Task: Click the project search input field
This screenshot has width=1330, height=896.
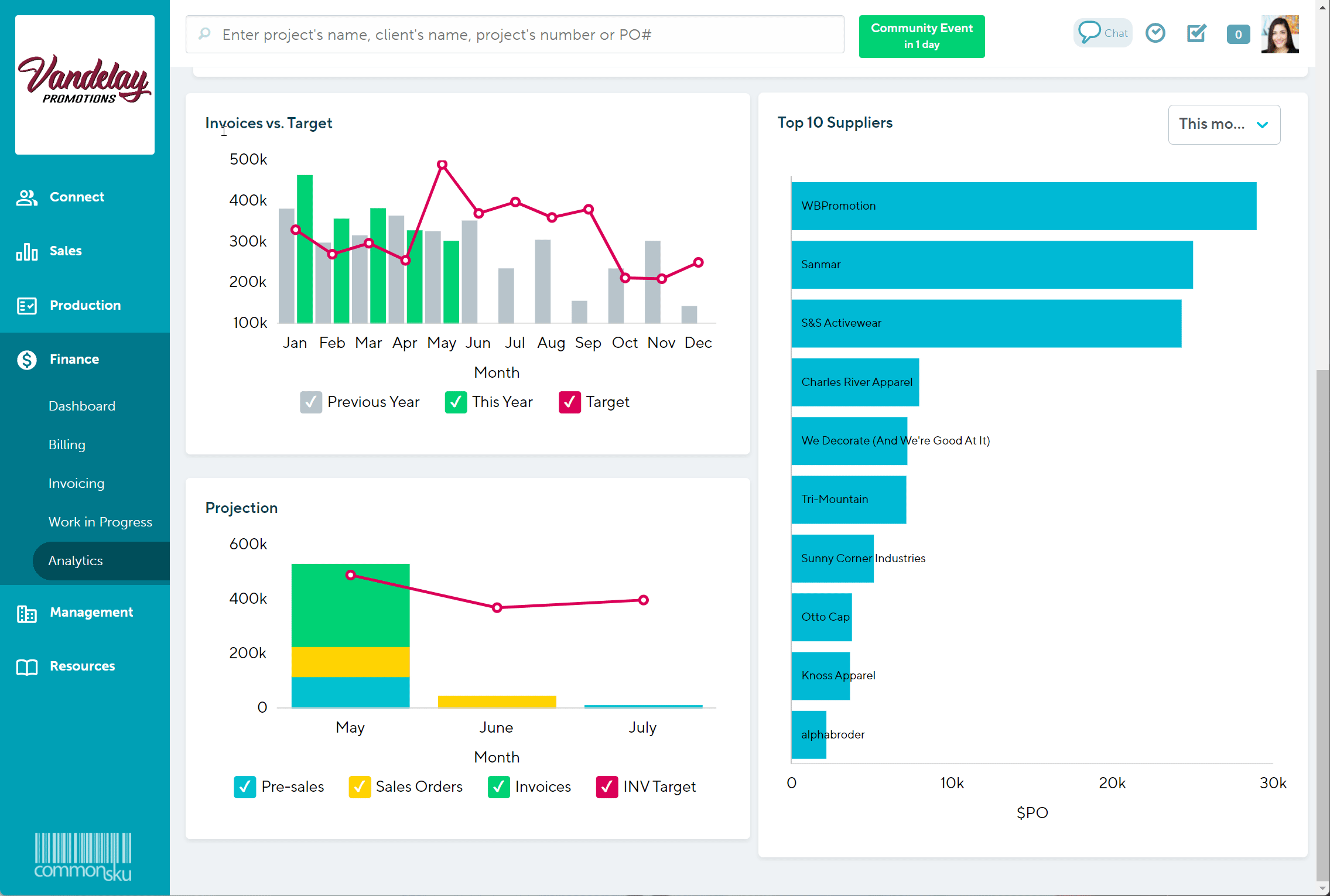Action: pos(515,35)
